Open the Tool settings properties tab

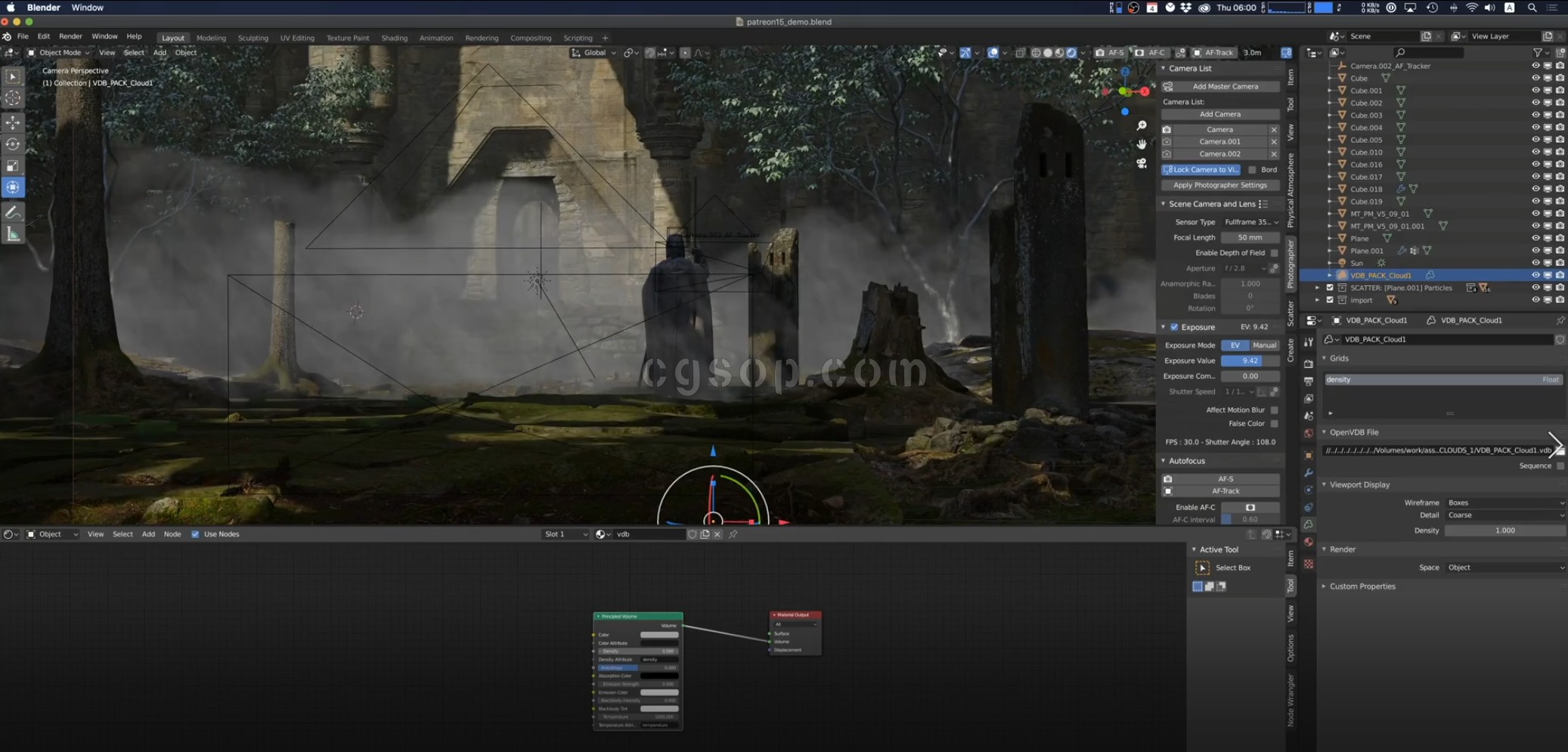1309,342
